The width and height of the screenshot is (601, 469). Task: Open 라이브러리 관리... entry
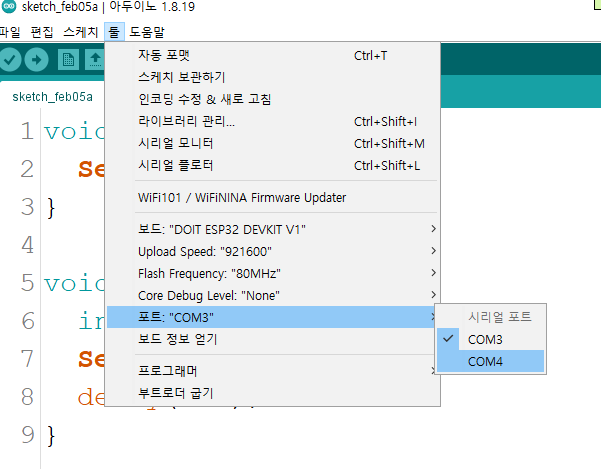(x=272, y=121)
